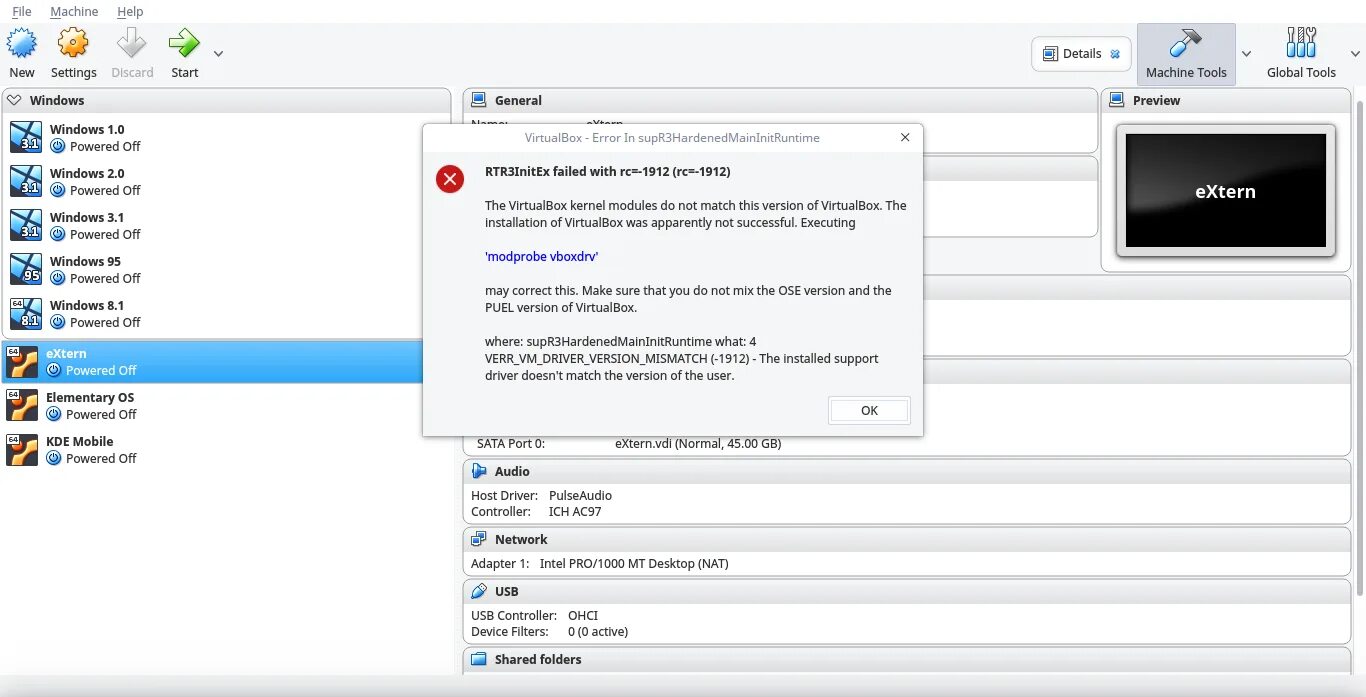Image resolution: width=1366 pixels, height=697 pixels.
Task: Expand the Machine Tools dropdown arrow
Action: (x=1246, y=54)
